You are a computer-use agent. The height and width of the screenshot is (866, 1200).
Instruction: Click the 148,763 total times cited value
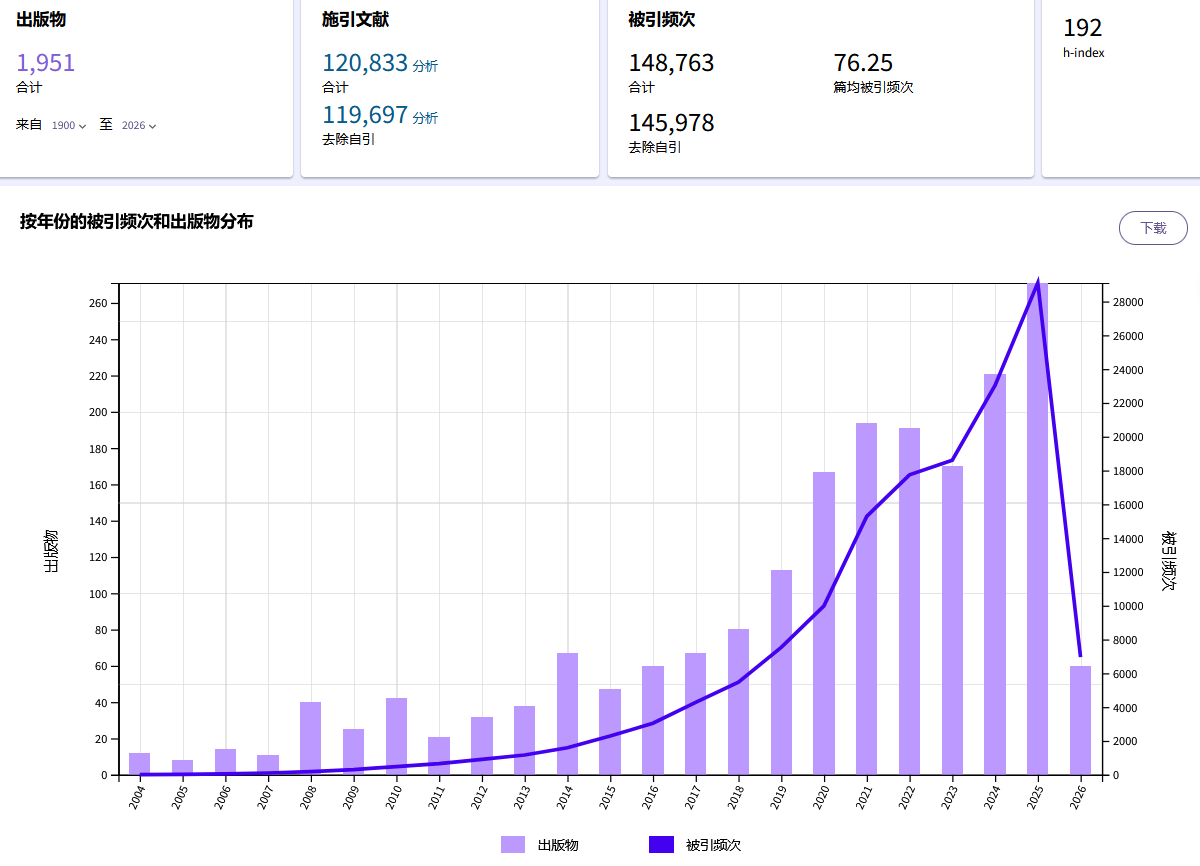(x=671, y=63)
